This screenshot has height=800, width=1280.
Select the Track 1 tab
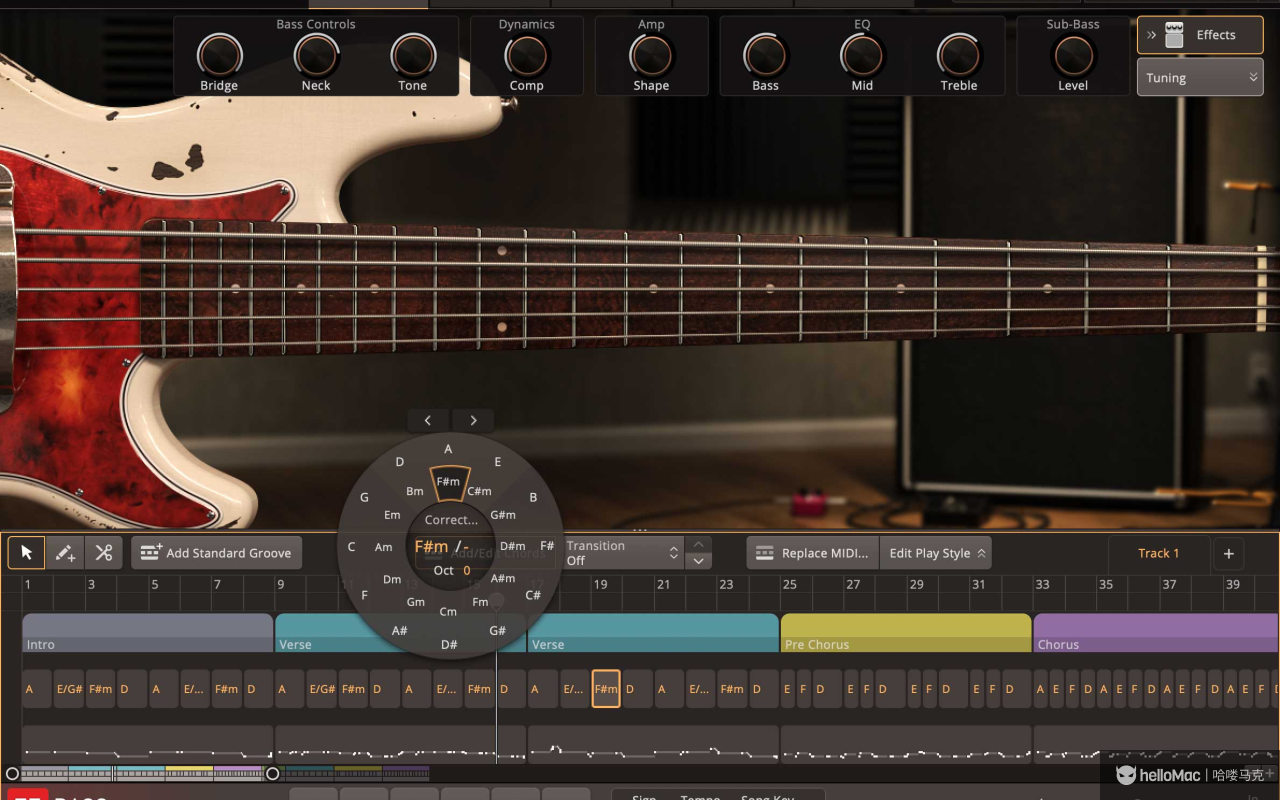coord(1158,553)
